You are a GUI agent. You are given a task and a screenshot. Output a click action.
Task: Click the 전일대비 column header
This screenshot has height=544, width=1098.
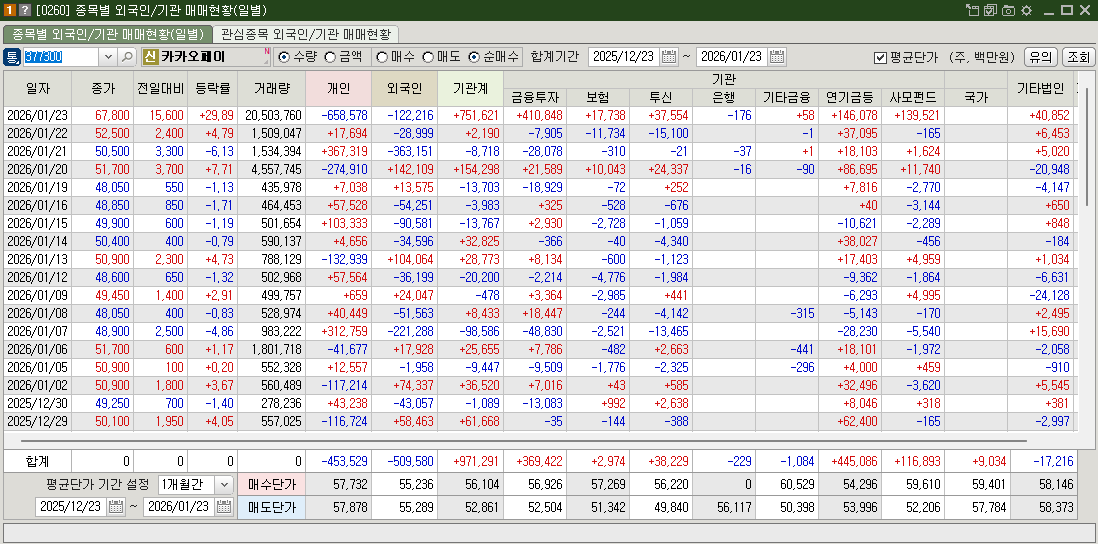point(160,88)
